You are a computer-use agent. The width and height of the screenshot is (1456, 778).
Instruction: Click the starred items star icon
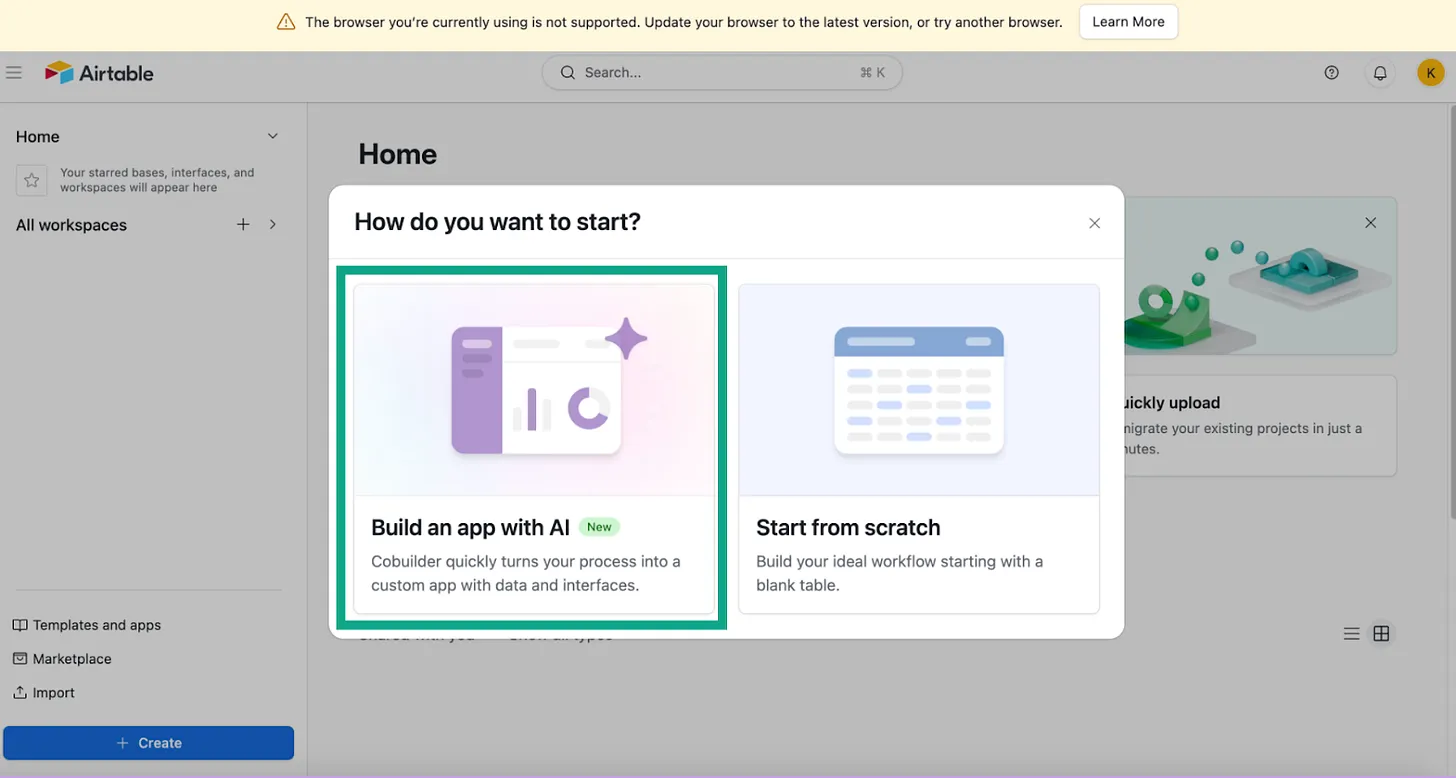32,180
